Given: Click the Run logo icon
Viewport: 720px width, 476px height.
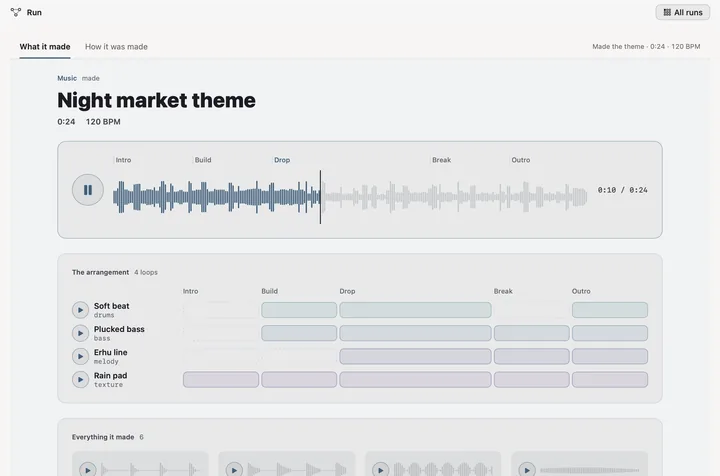Looking at the screenshot, I should pos(16,12).
